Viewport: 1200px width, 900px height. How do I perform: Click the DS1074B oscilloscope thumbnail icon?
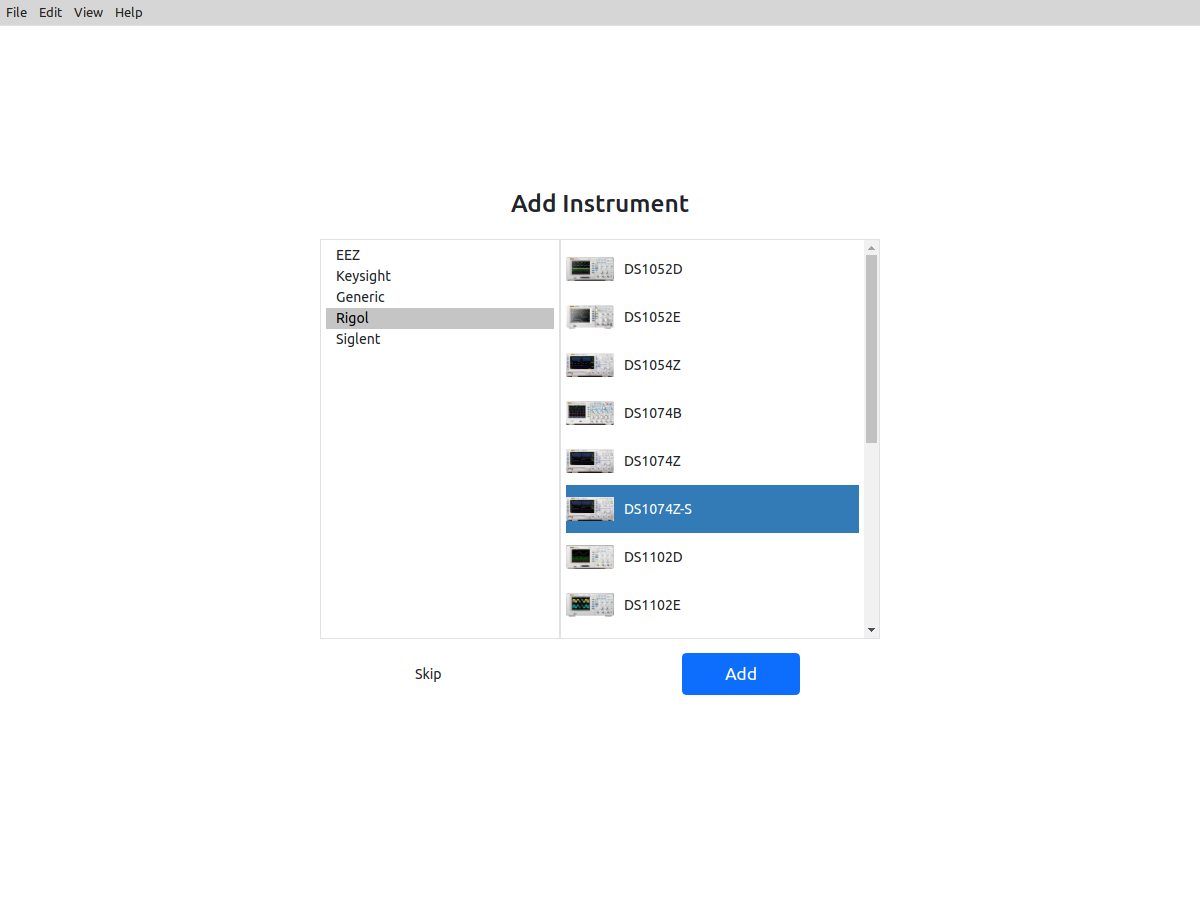pos(590,413)
